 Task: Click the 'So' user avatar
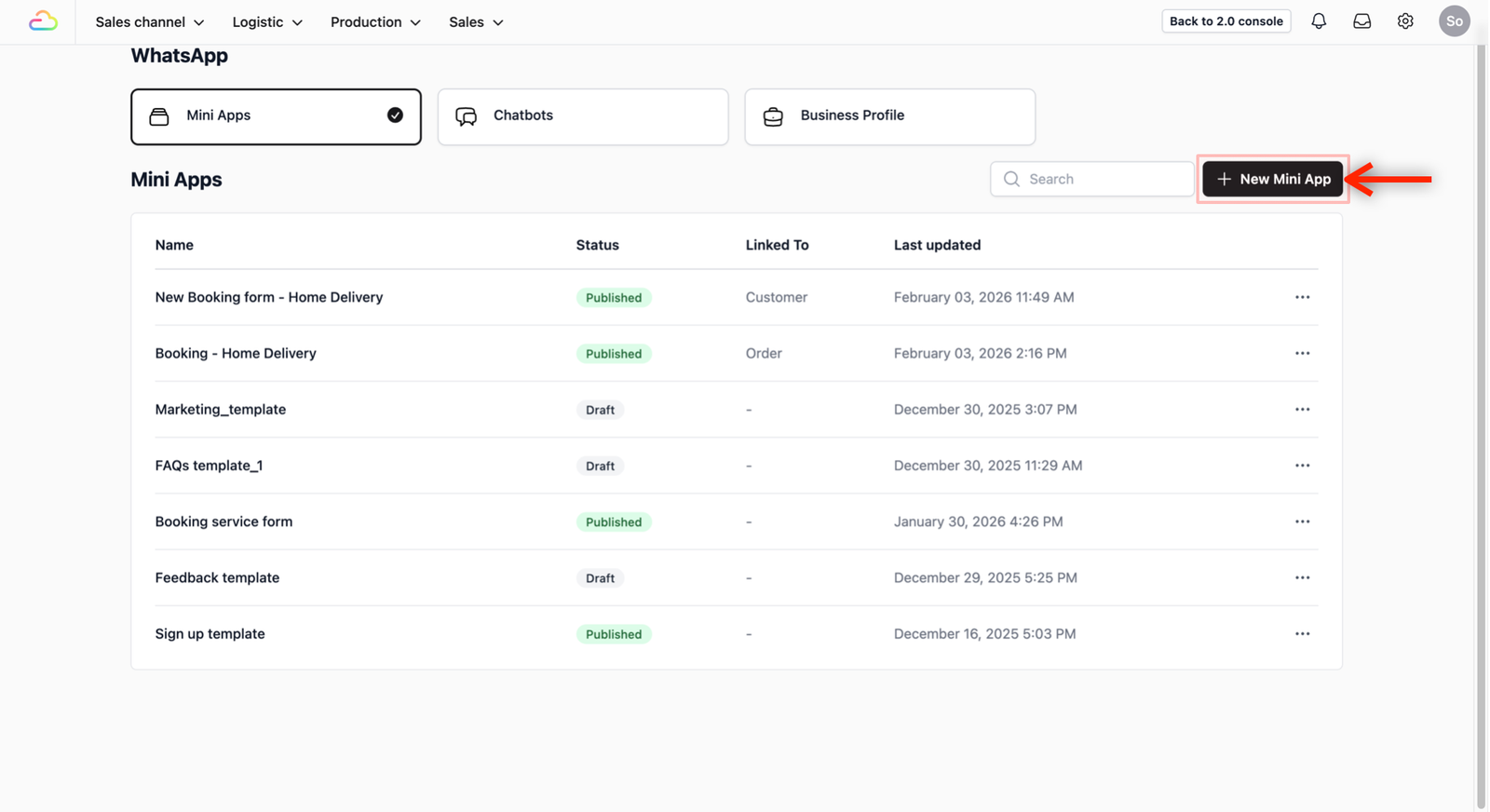click(1454, 21)
